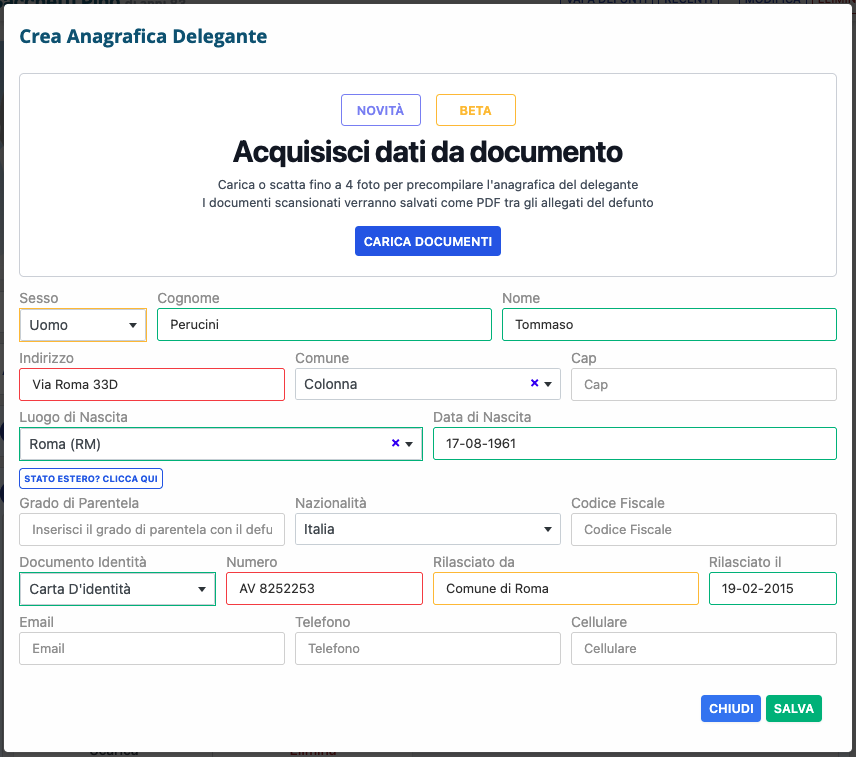Open the Nazionalità dropdown

pyautogui.click(x=427, y=529)
